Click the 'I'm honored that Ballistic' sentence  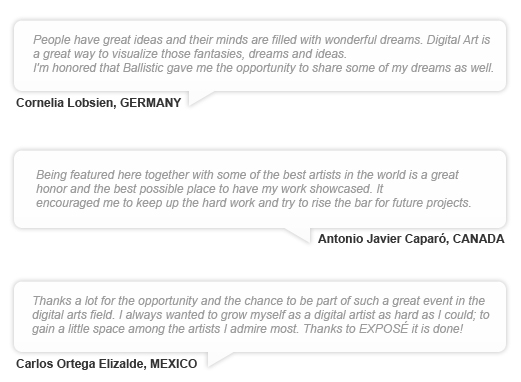point(263,68)
